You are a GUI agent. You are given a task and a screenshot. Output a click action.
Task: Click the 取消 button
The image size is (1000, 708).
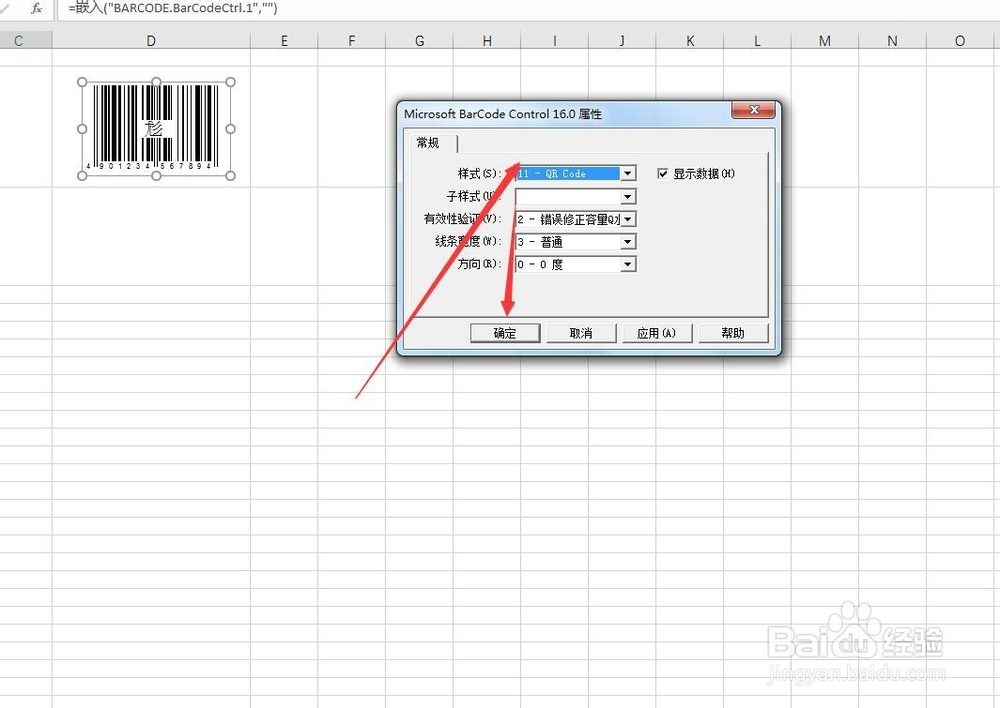[581, 333]
